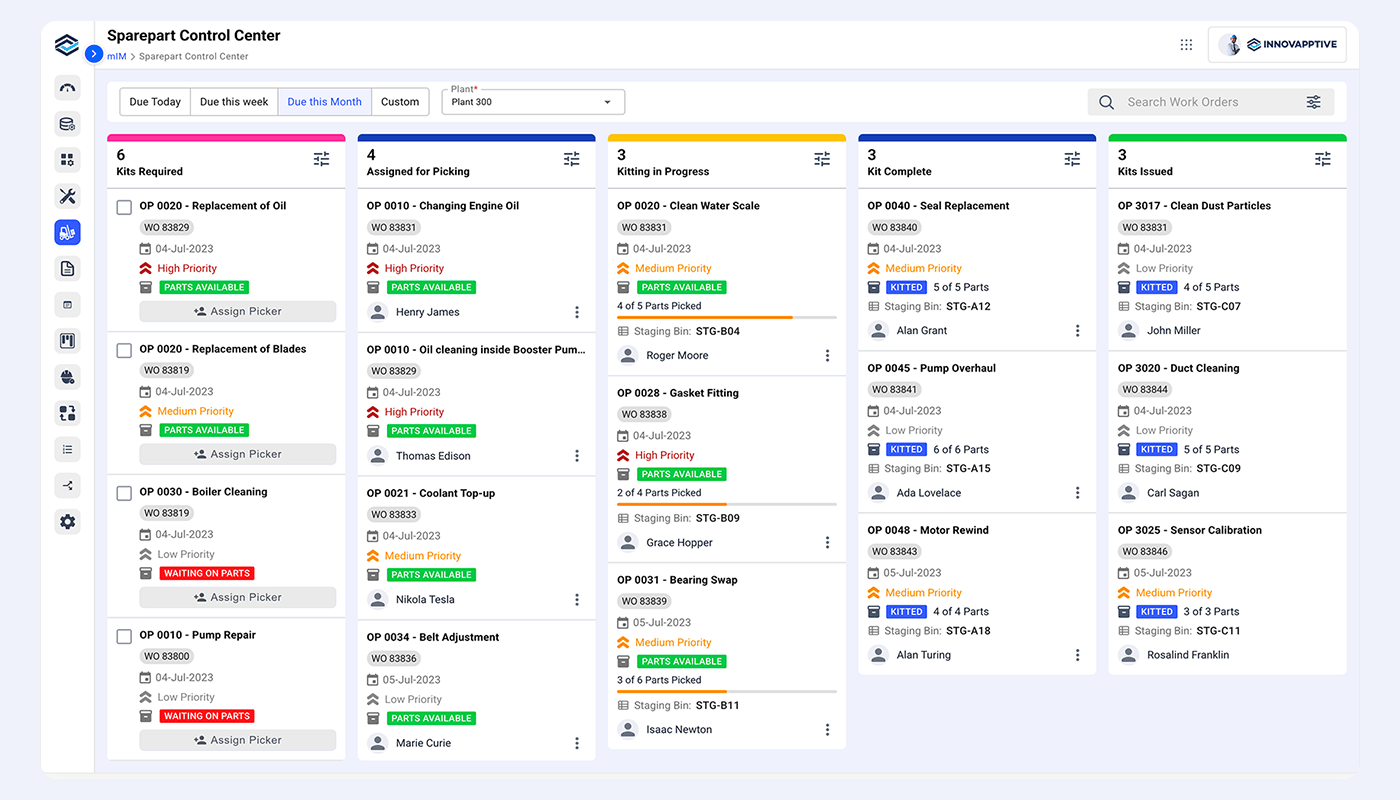Assign Picker for Replacement of Oil
Viewport: 1400px width, 800px height.
click(x=237, y=311)
